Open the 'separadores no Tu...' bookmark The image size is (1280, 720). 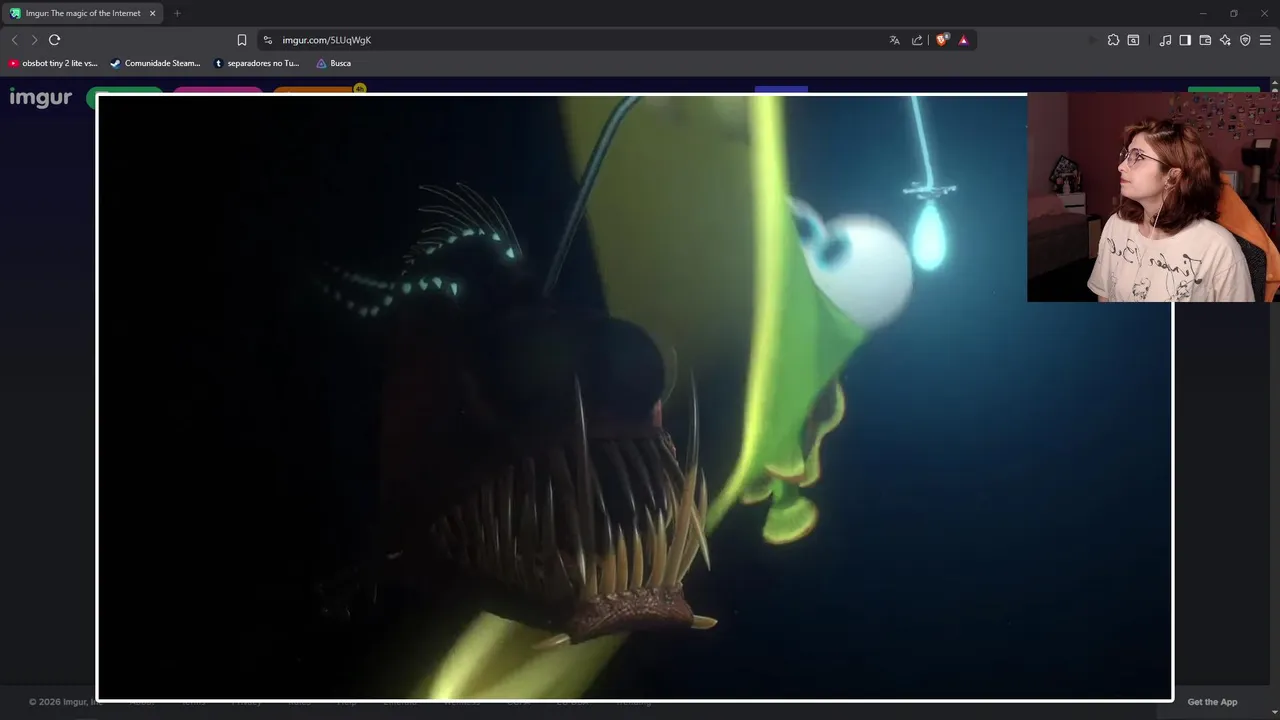pyautogui.click(x=257, y=63)
